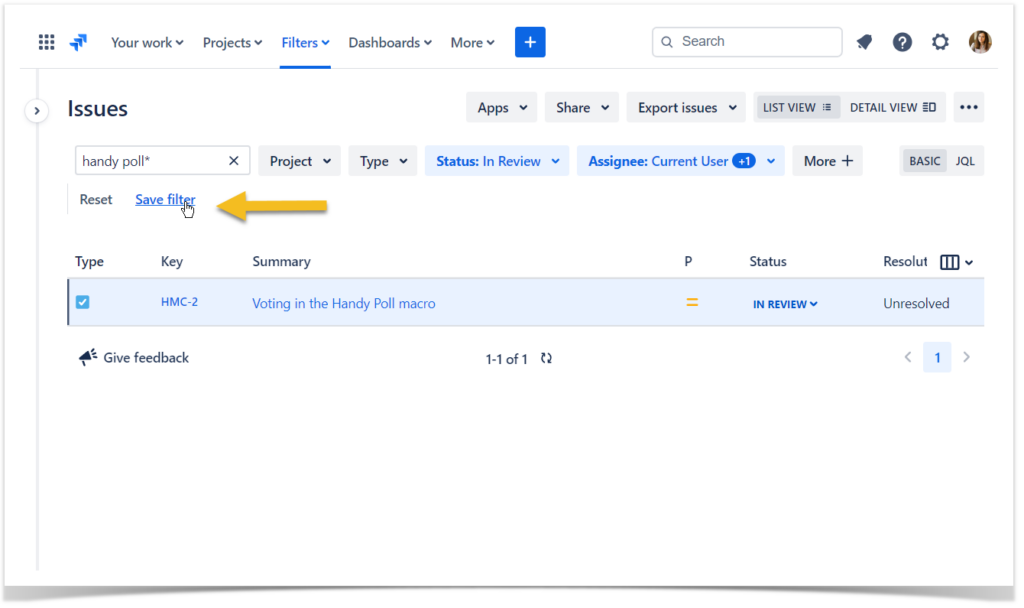
Task: Switch to List View
Action: [x=797, y=108]
